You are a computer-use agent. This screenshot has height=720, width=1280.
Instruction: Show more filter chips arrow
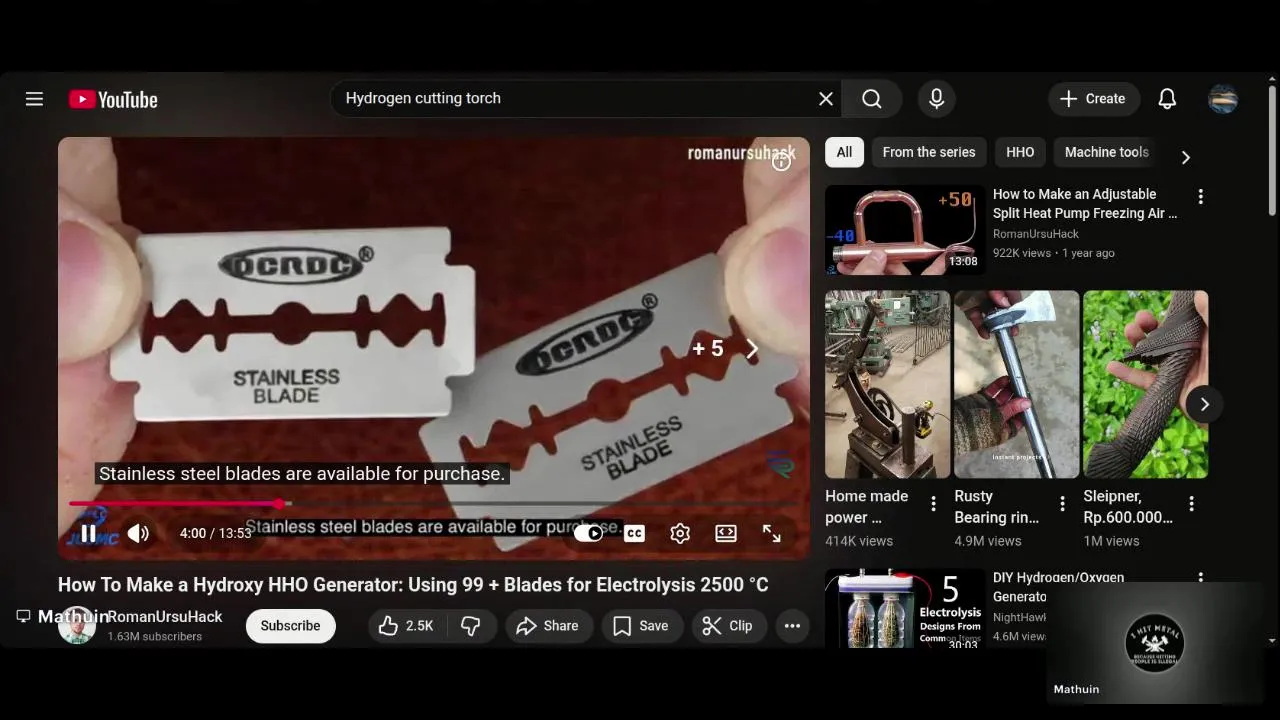tap(1185, 157)
